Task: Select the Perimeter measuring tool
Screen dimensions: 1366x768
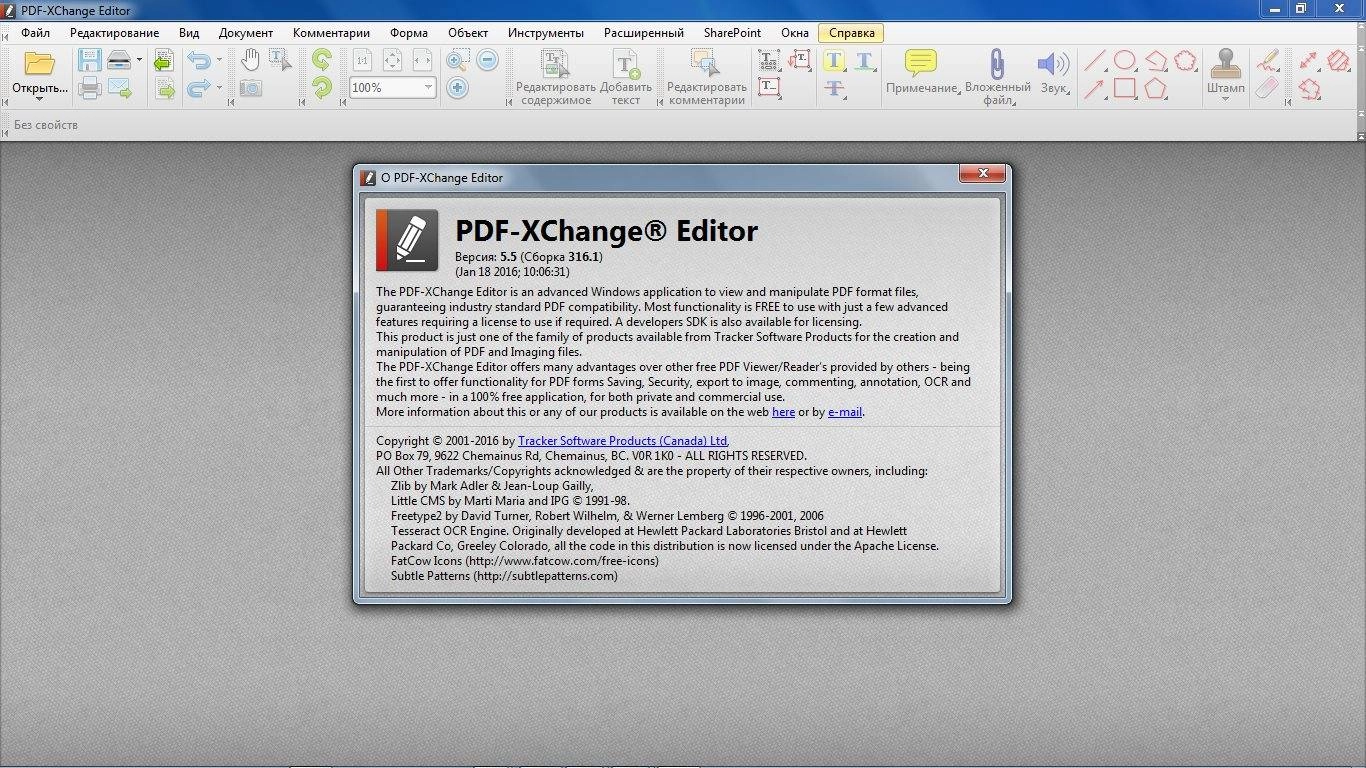Action: point(1309,89)
